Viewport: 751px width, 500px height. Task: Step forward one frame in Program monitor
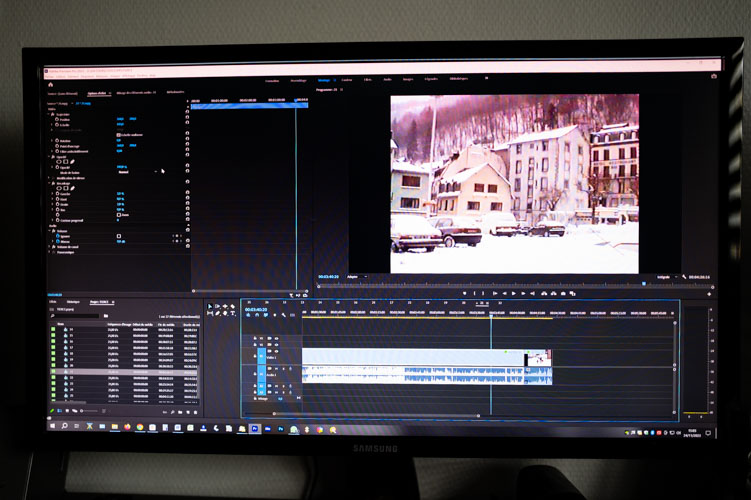[x=523, y=293]
